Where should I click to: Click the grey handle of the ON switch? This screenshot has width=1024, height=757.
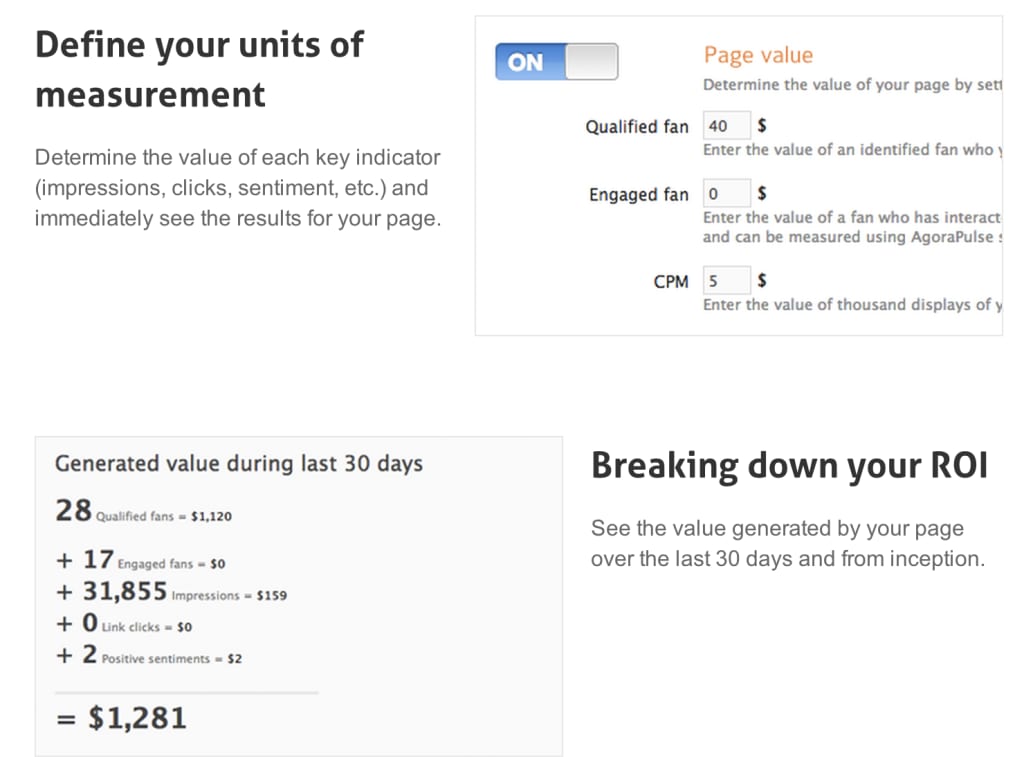click(x=591, y=62)
